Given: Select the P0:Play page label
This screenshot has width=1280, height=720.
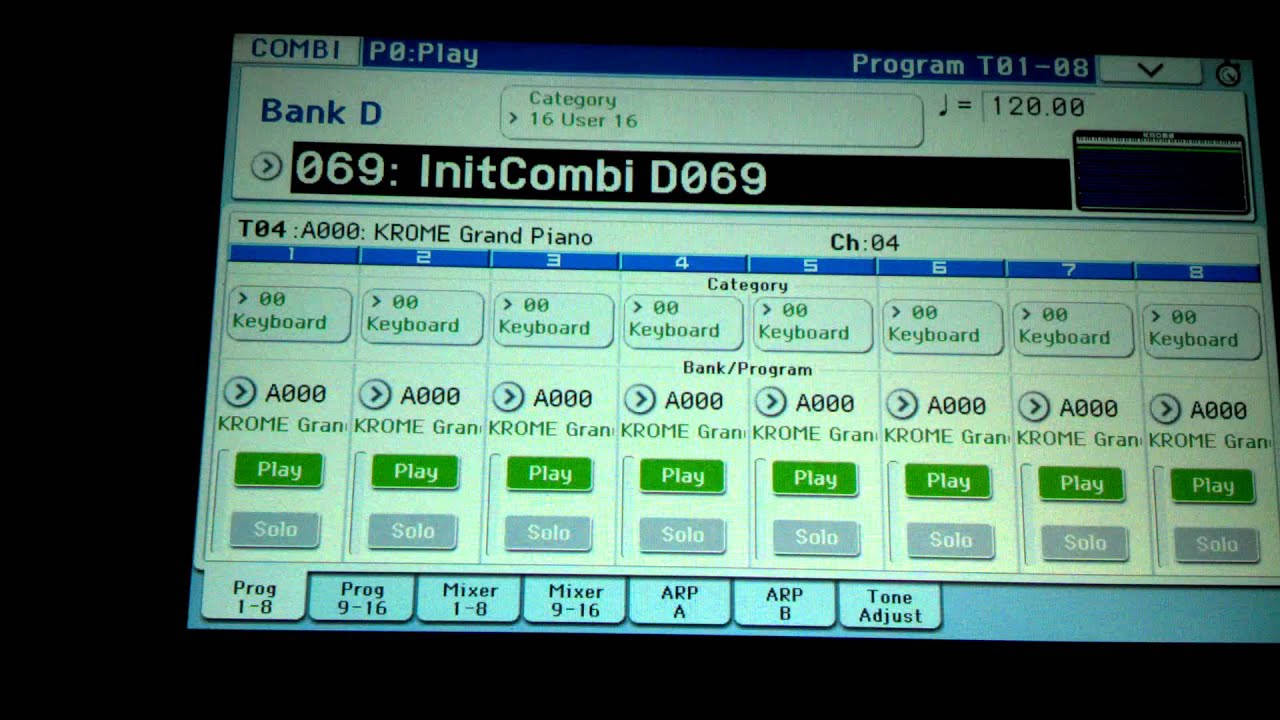Looking at the screenshot, I should pyautogui.click(x=424, y=53).
